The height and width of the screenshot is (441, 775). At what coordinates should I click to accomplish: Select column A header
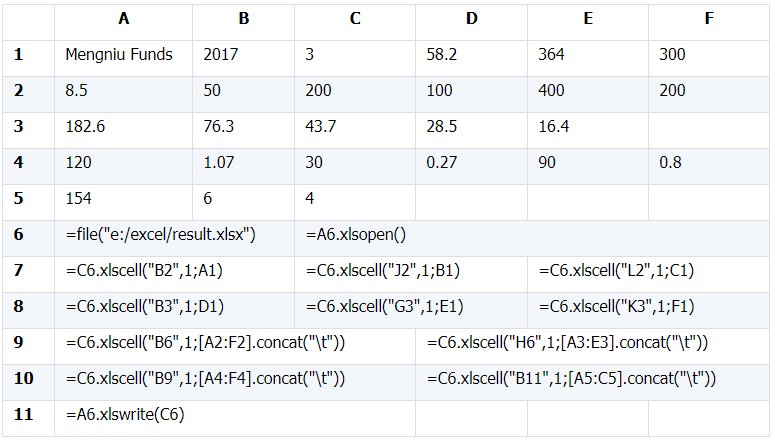click(x=123, y=19)
